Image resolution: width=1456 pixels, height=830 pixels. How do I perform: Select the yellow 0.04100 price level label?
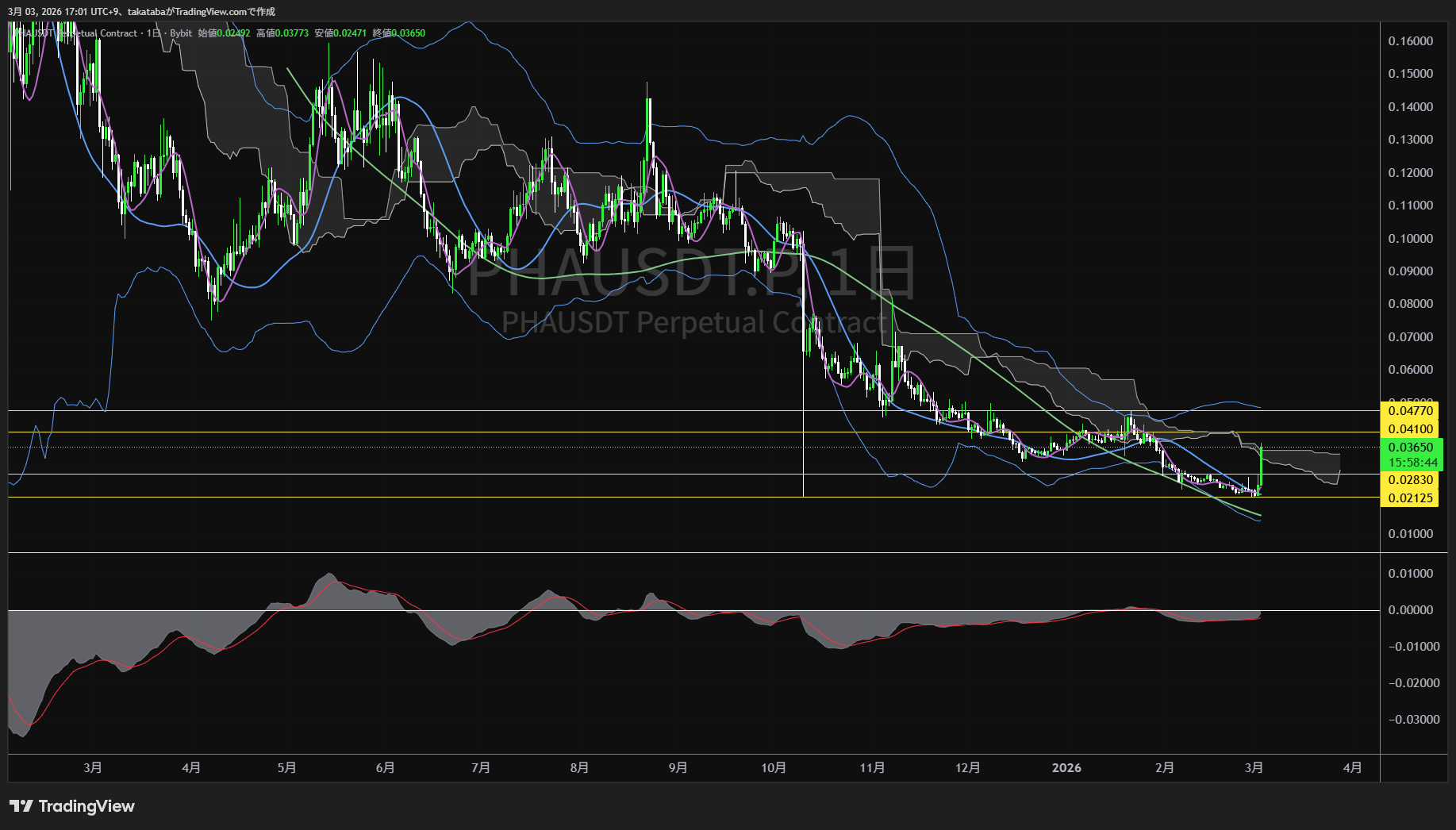(x=1410, y=429)
